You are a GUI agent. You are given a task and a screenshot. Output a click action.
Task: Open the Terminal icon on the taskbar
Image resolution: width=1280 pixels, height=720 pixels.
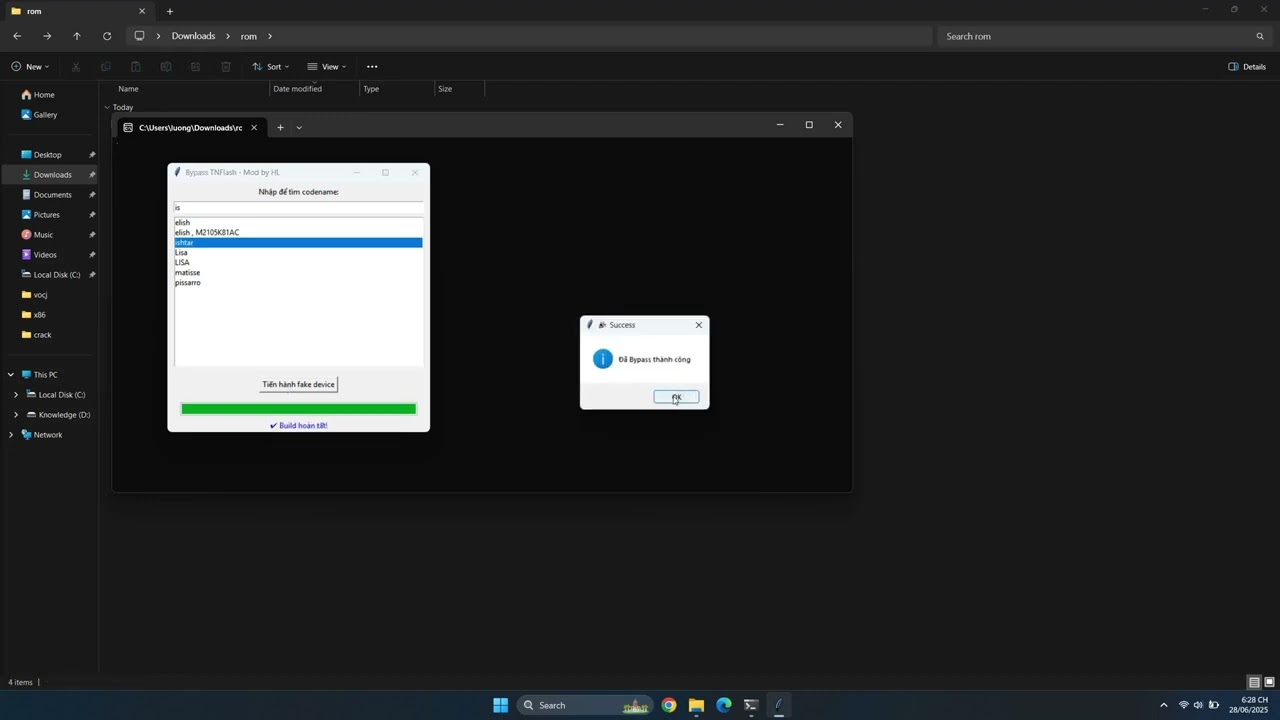click(x=751, y=705)
